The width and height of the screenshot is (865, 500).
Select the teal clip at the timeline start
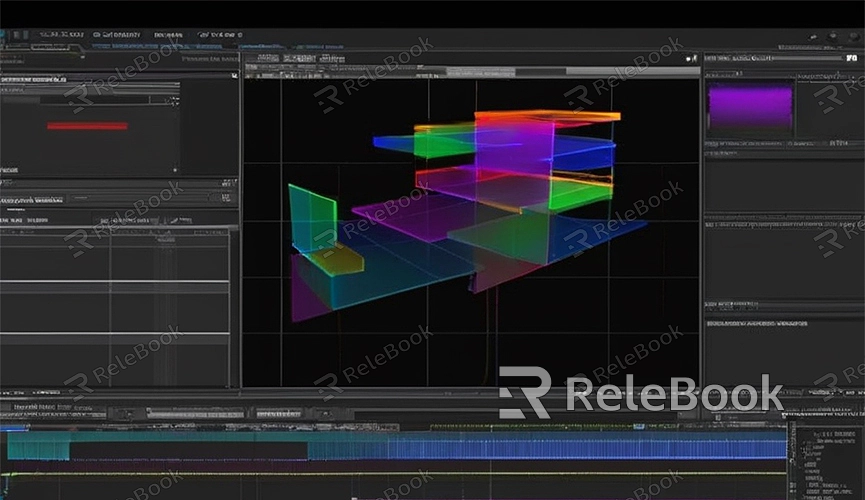tap(39, 446)
